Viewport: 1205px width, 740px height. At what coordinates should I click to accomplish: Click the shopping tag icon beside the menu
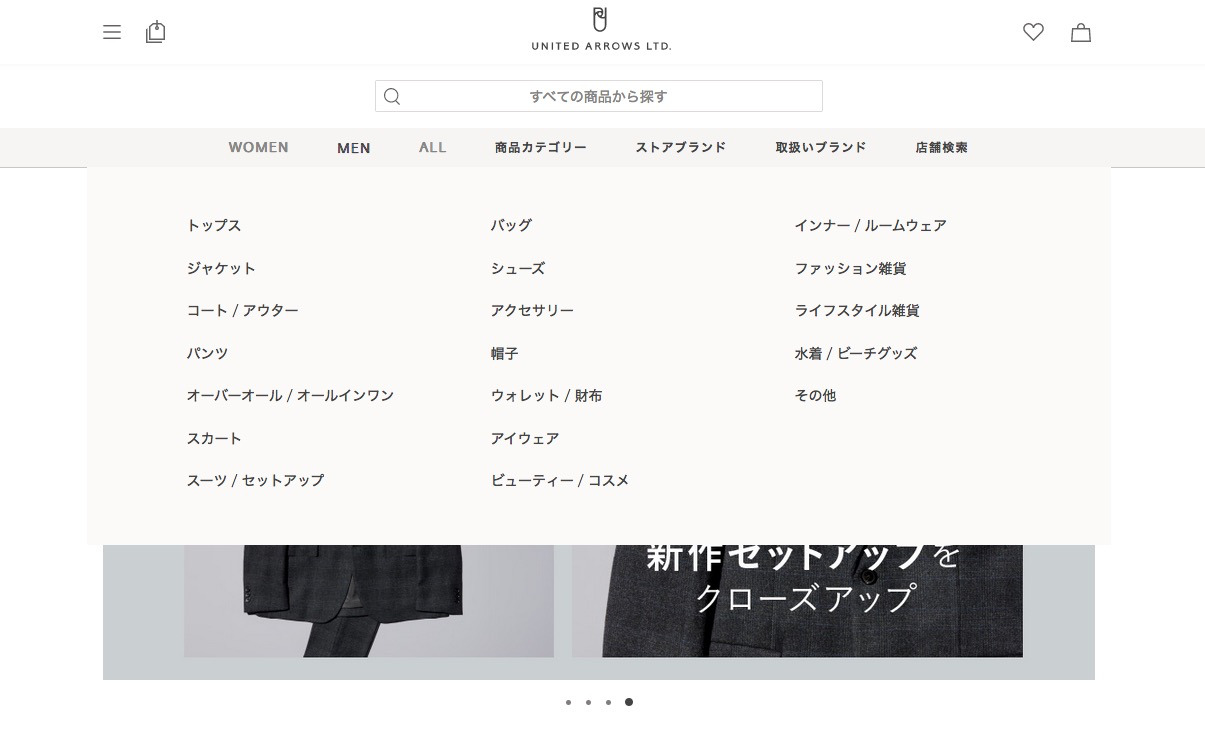point(155,32)
